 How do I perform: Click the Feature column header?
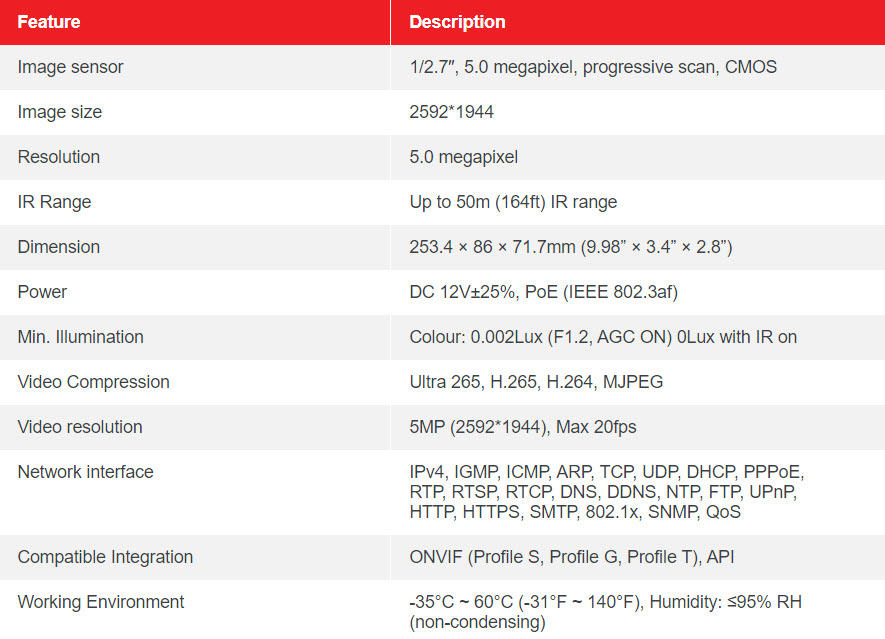pos(49,22)
